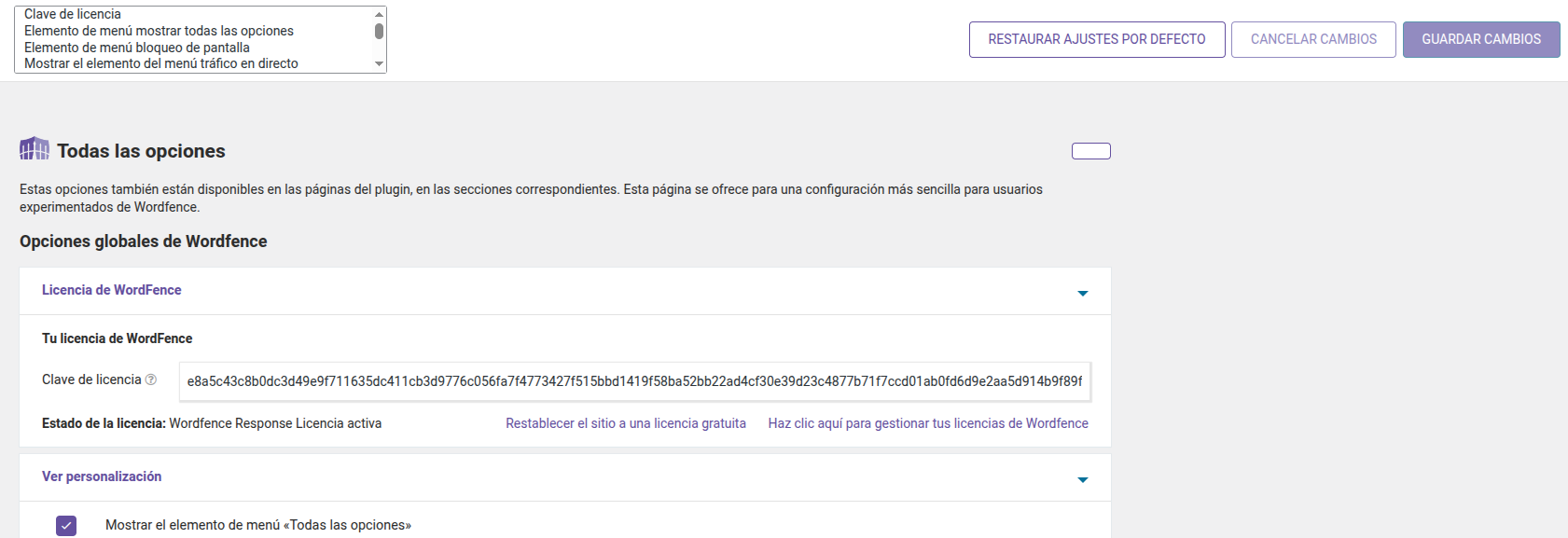Click the list box scrollbar thumb
This screenshot has width=1568, height=538.
point(379,31)
